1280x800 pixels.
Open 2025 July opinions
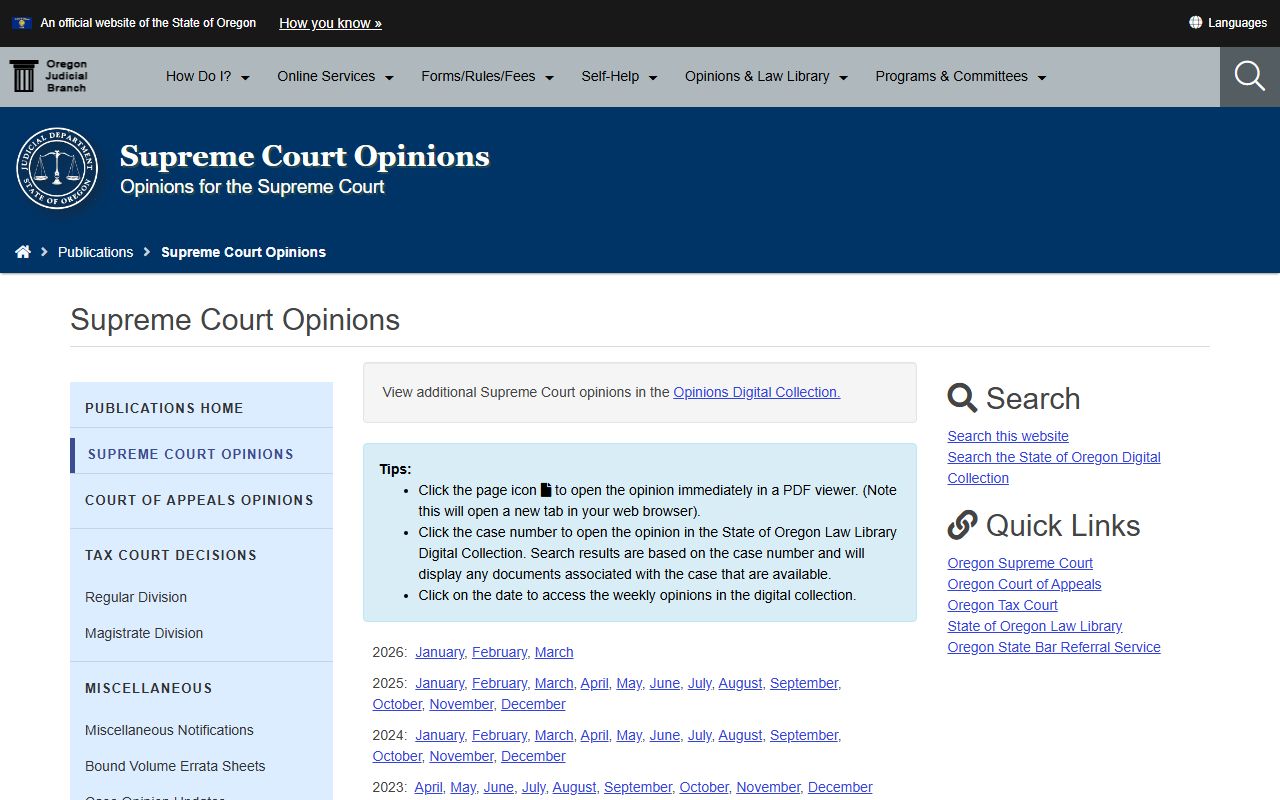[x=699, y=683]
